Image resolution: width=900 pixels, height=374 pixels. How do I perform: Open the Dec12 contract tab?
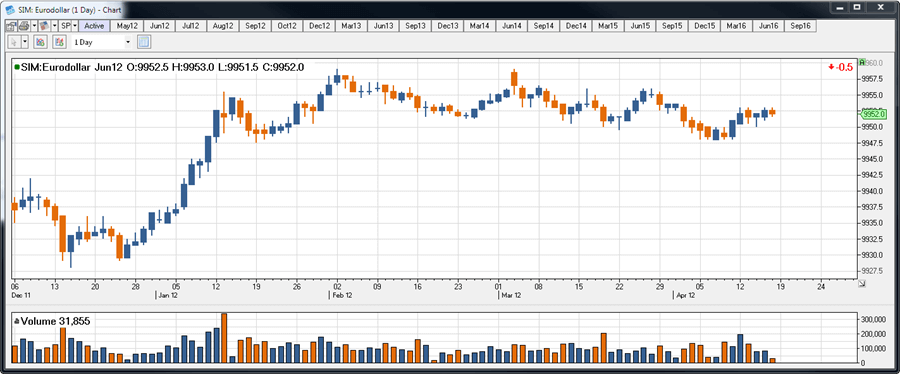click(x=319, y=26)
